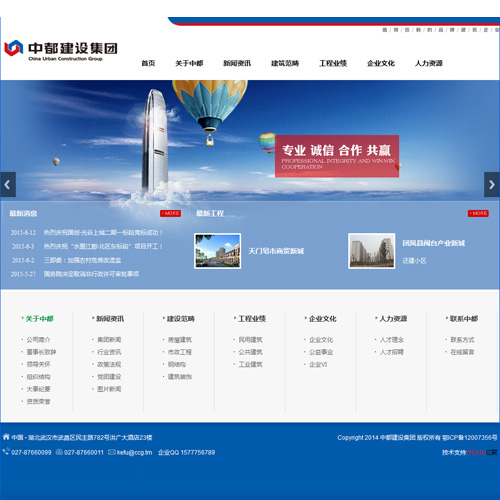Screen dimensions: 500x500
Task: Open 人力资源 navigation item
Action: 429,63
